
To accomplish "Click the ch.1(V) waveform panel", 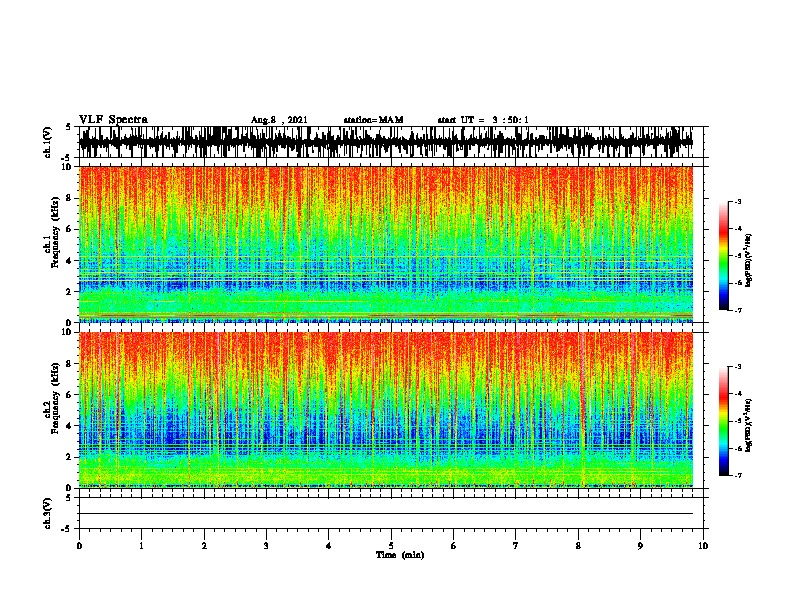I will coord(393,142).
